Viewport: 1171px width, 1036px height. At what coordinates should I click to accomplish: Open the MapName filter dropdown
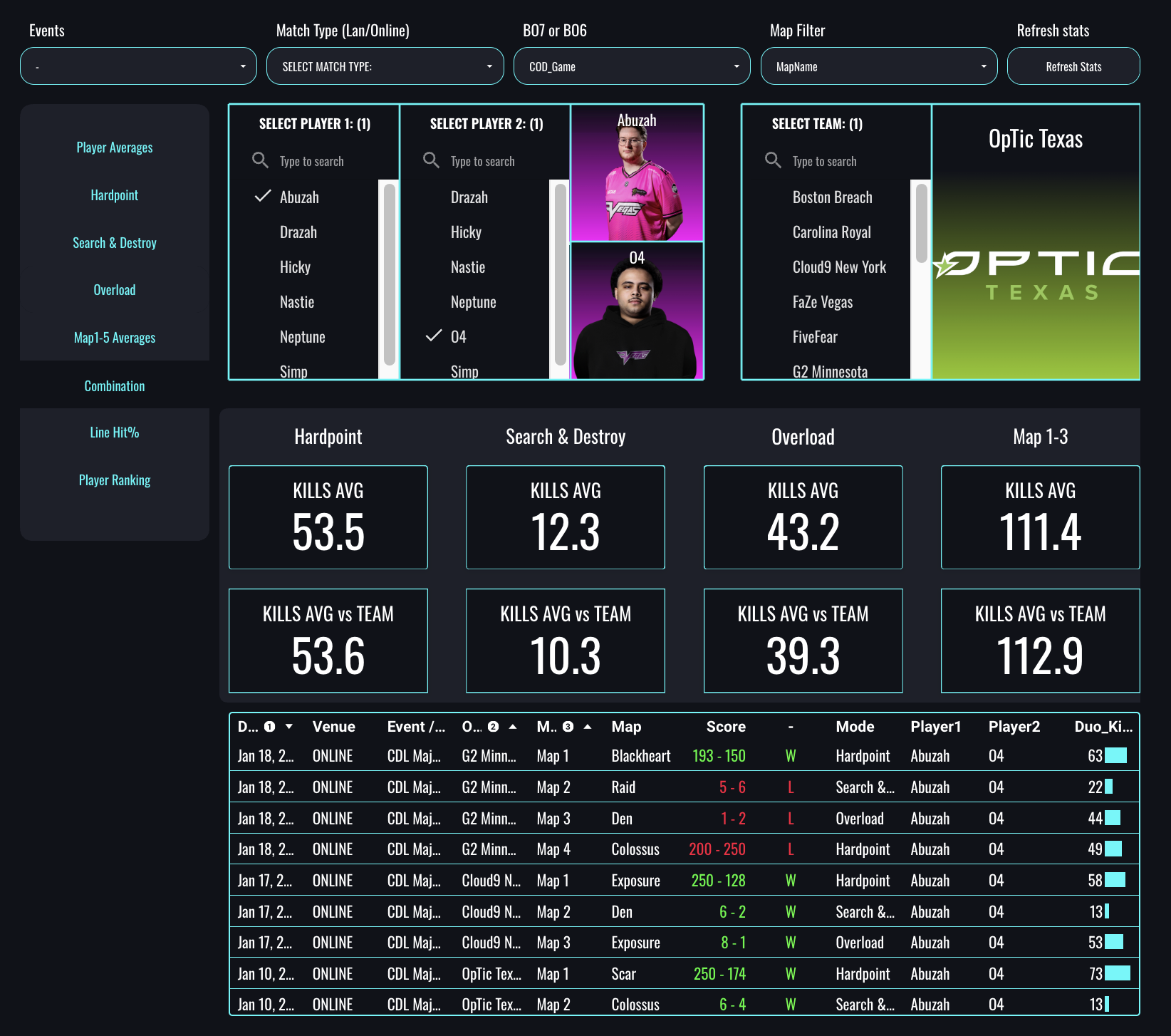878,66
